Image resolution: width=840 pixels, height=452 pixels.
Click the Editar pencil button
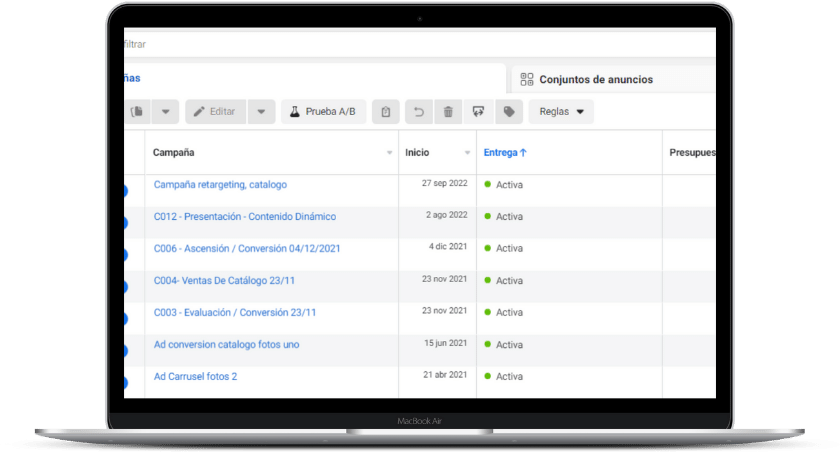point(214,112)
